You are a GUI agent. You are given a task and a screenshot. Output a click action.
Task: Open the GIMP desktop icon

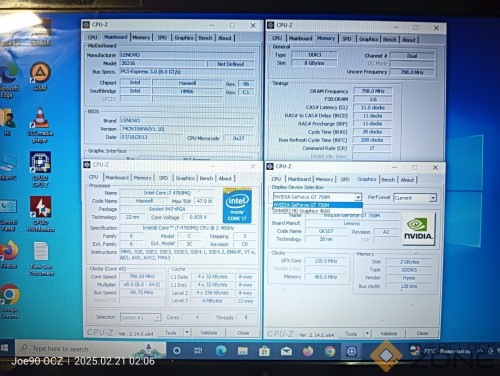(x=40, y=76)
